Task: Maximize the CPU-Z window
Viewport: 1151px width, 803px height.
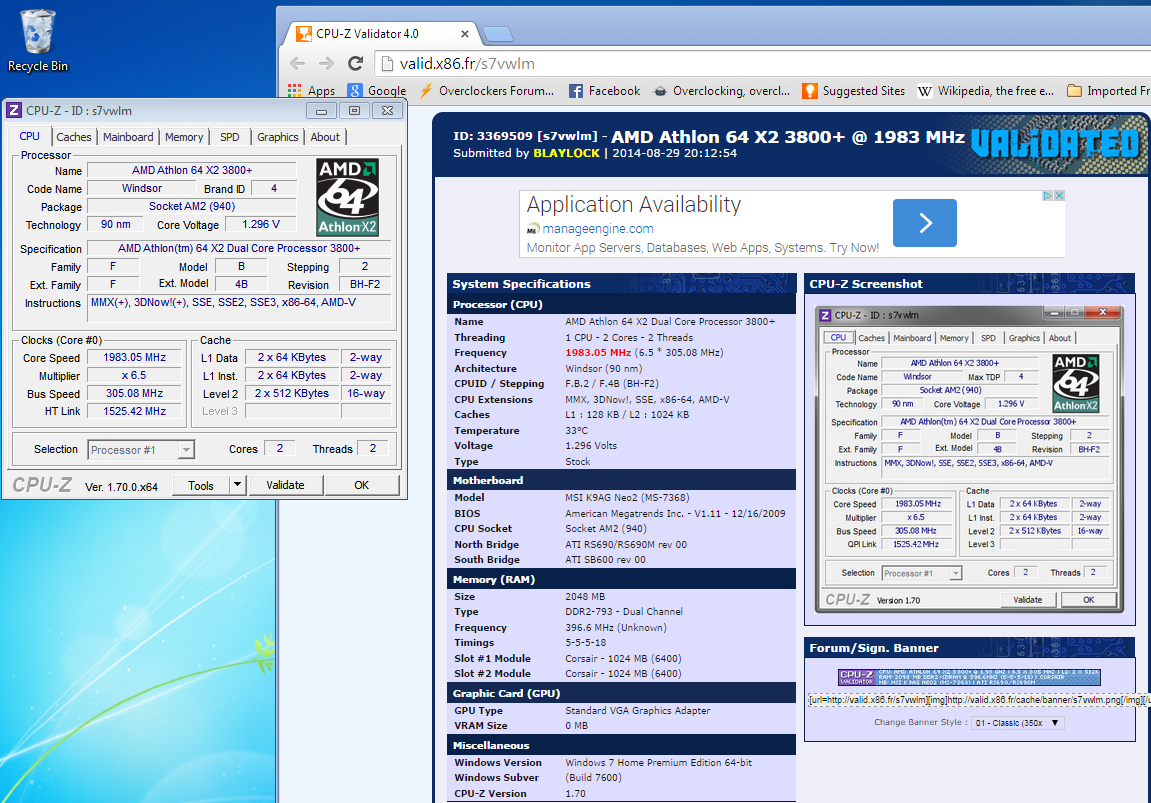Action: 354,111
